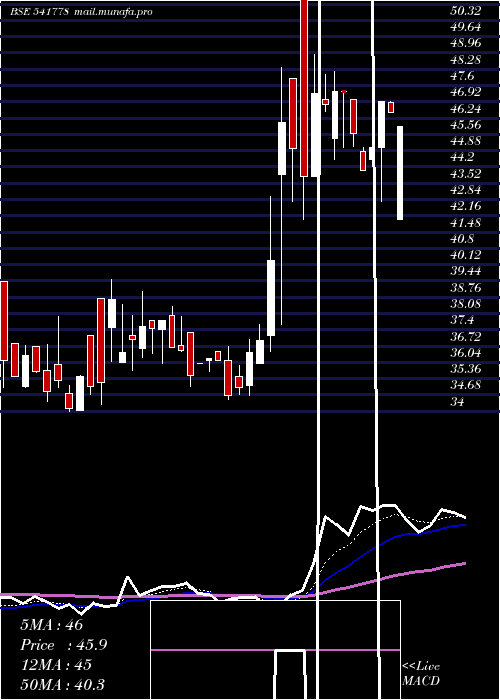
Task: Select the 50.32 price axis label
Action: [x=466, y=12]
